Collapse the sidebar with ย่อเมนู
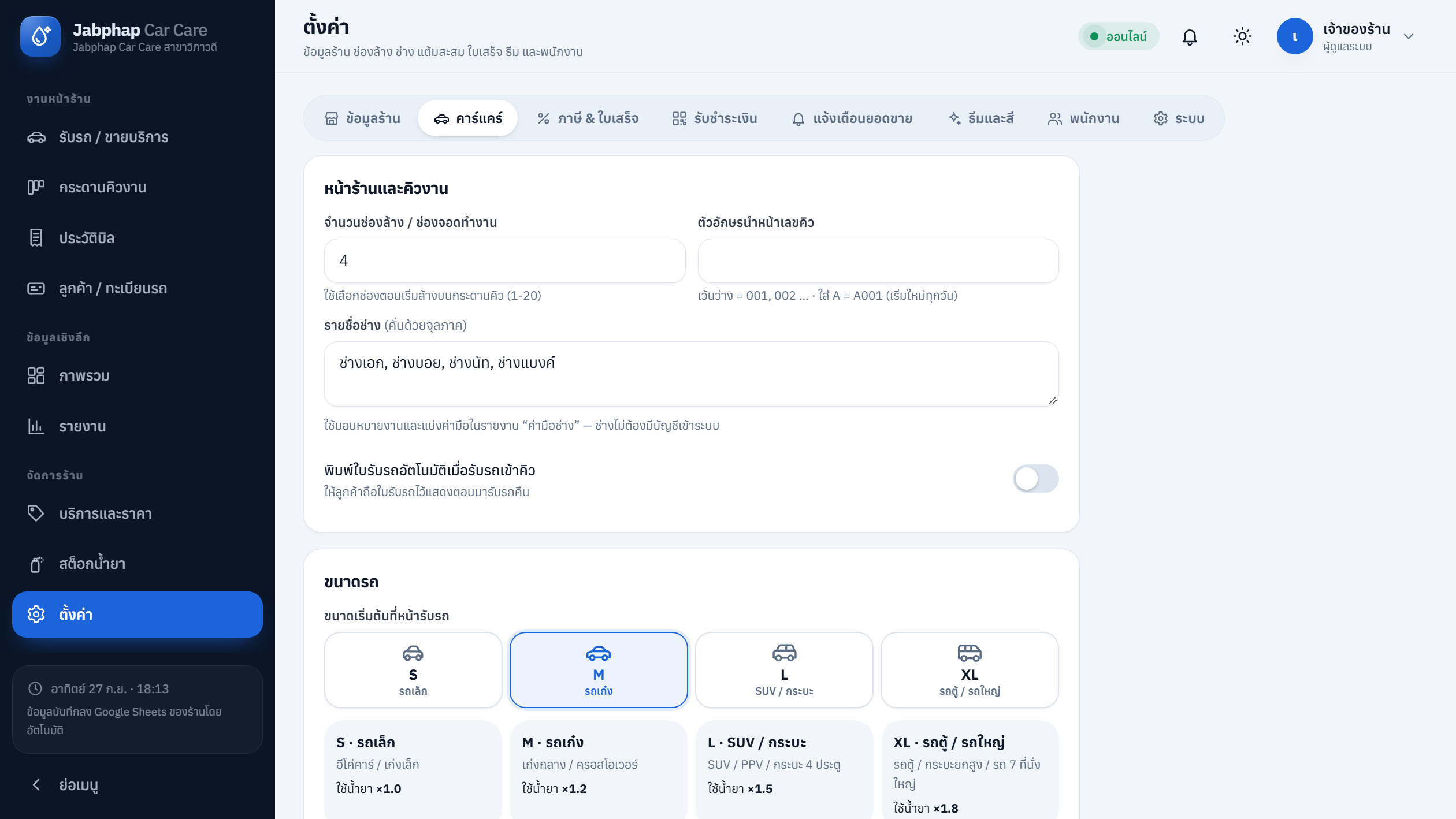Screen dimensions: 1456x819 64,784
